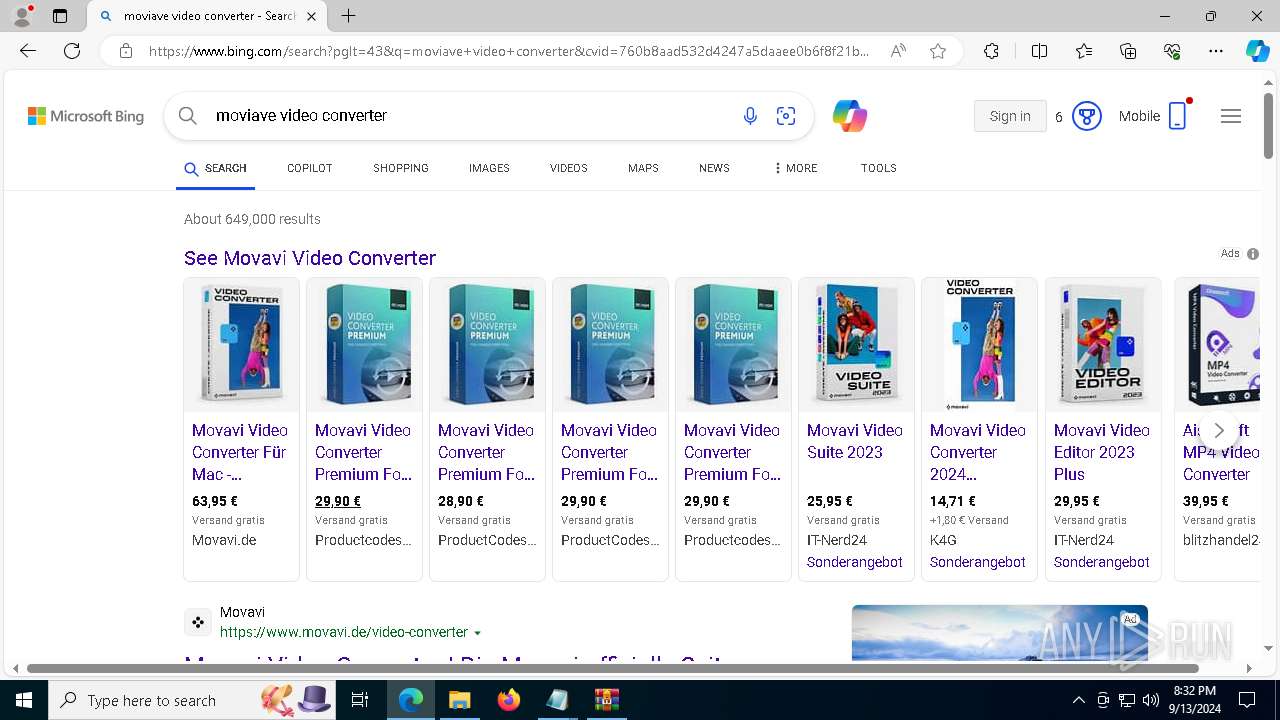This screenshot has width=1280, height=720.
Task: Switch to the SHOPPING tab
Action: [x=401, y=168]
